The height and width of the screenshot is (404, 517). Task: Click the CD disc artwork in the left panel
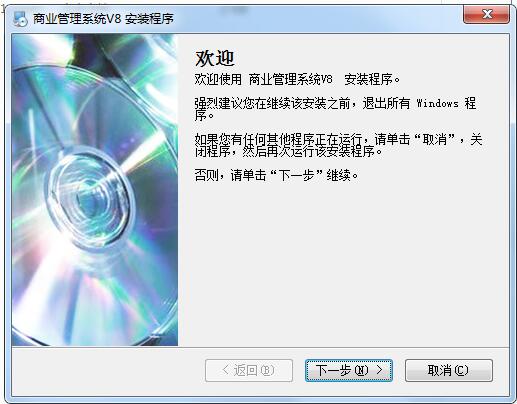point(95,190)
